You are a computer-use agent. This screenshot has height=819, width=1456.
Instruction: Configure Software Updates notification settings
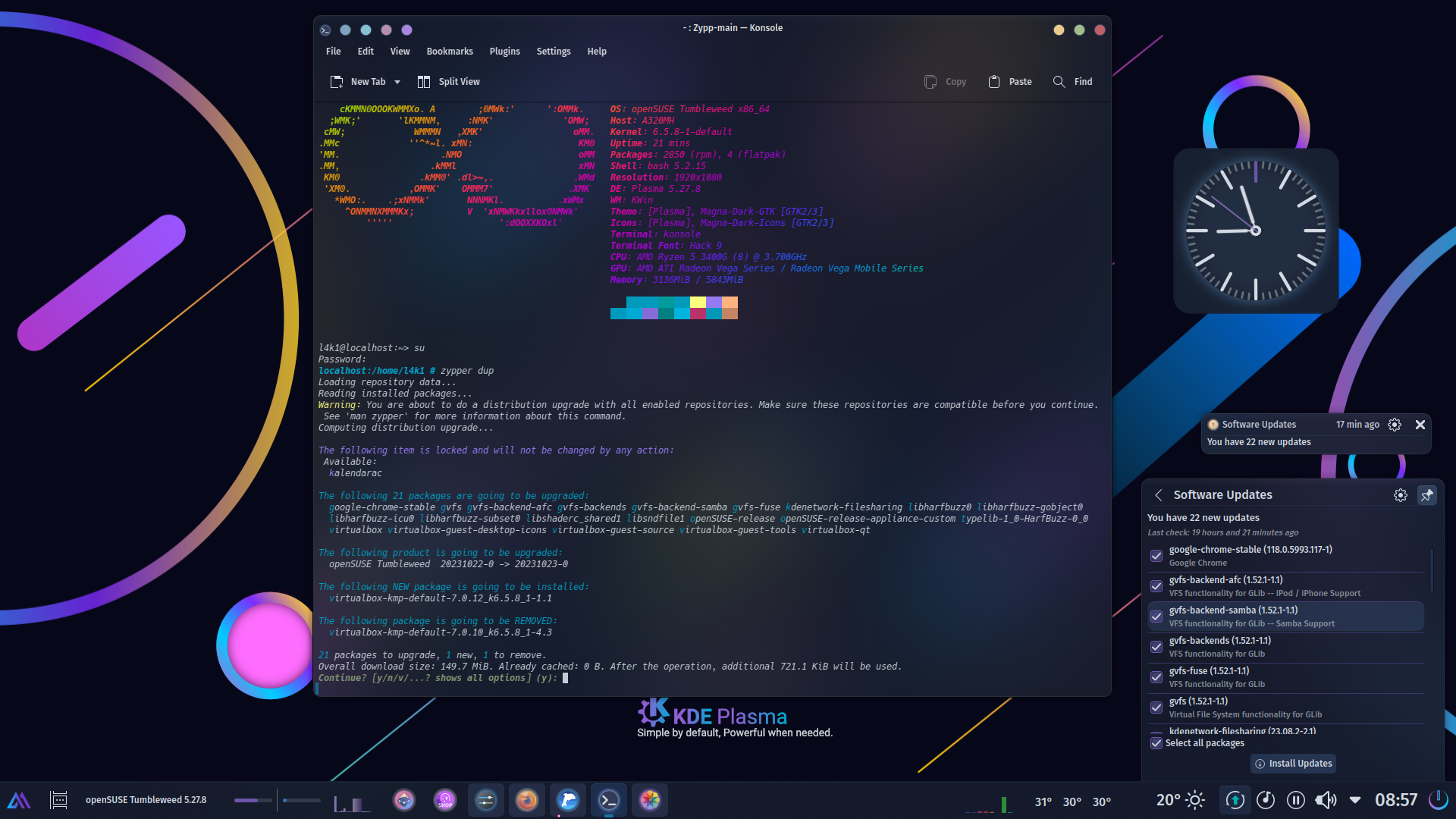coord(1395,425)
